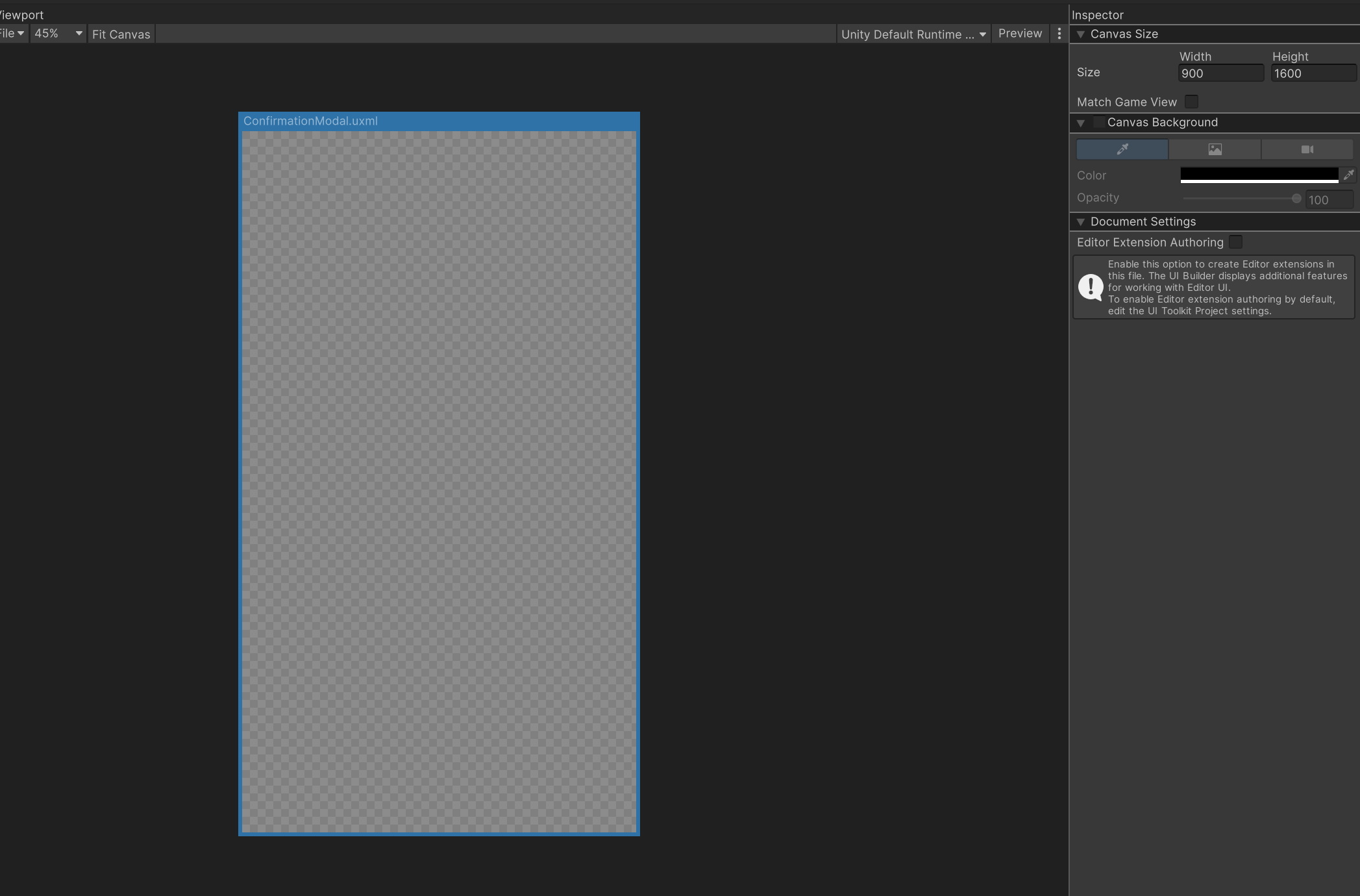Select the image background mode icon
This screenshot has width=1360, height=896.
pyautogui.click(x=1215, y=149)
